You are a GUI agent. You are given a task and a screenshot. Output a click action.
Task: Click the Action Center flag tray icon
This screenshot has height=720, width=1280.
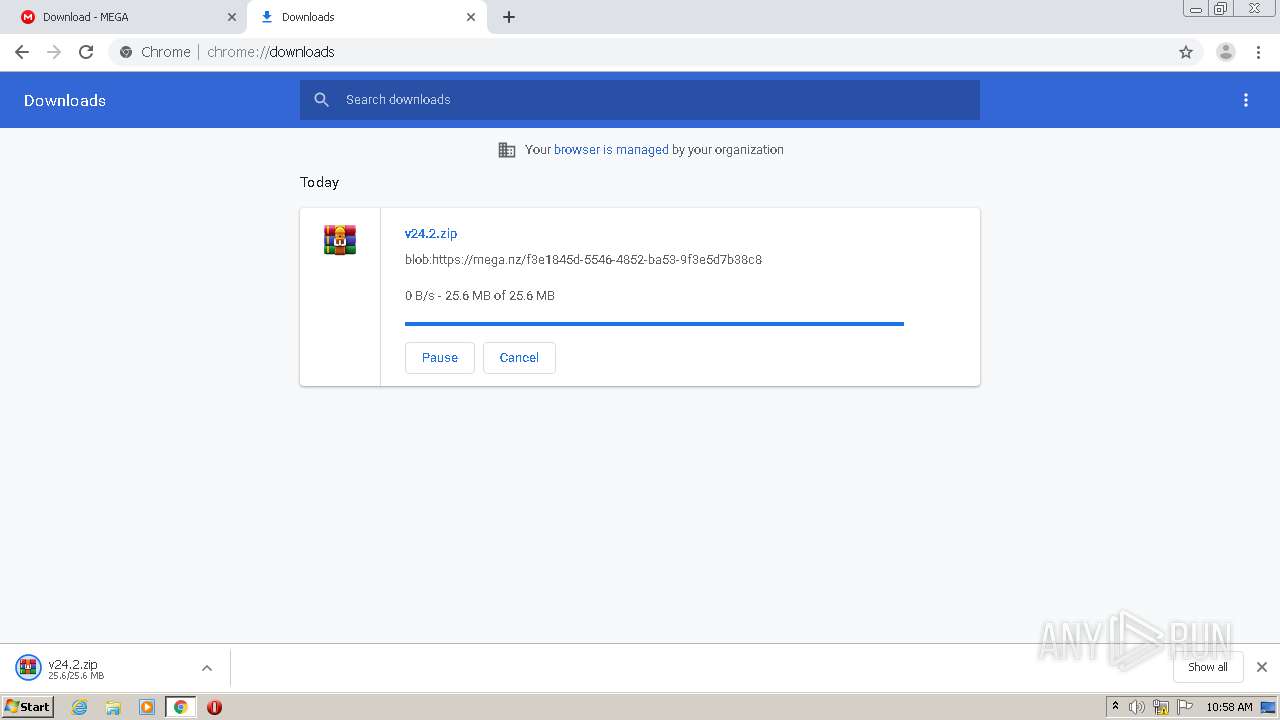[1185, 707]
